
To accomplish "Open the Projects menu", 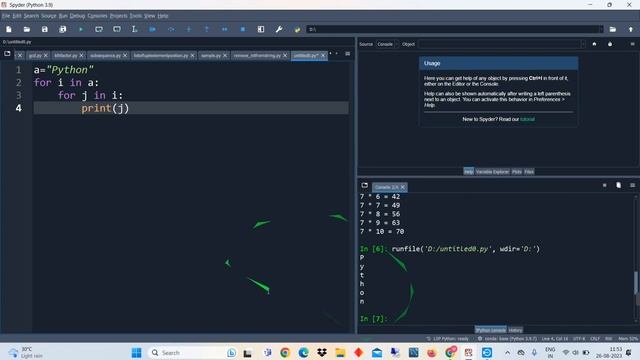I will (x=118, y=16).
